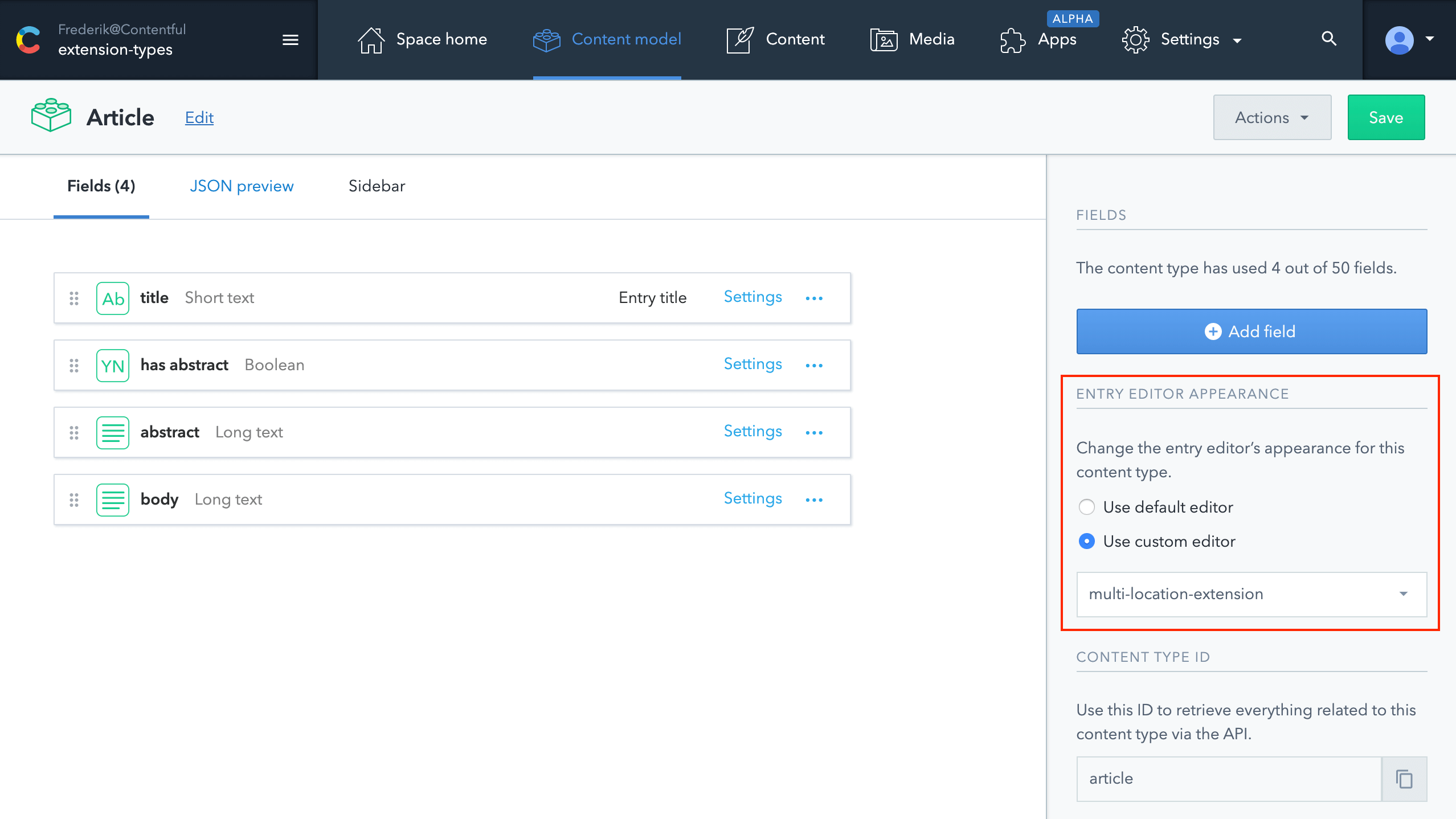Click the Save button
Screen dimensions: 1456x819
[x=1385, y=117]
